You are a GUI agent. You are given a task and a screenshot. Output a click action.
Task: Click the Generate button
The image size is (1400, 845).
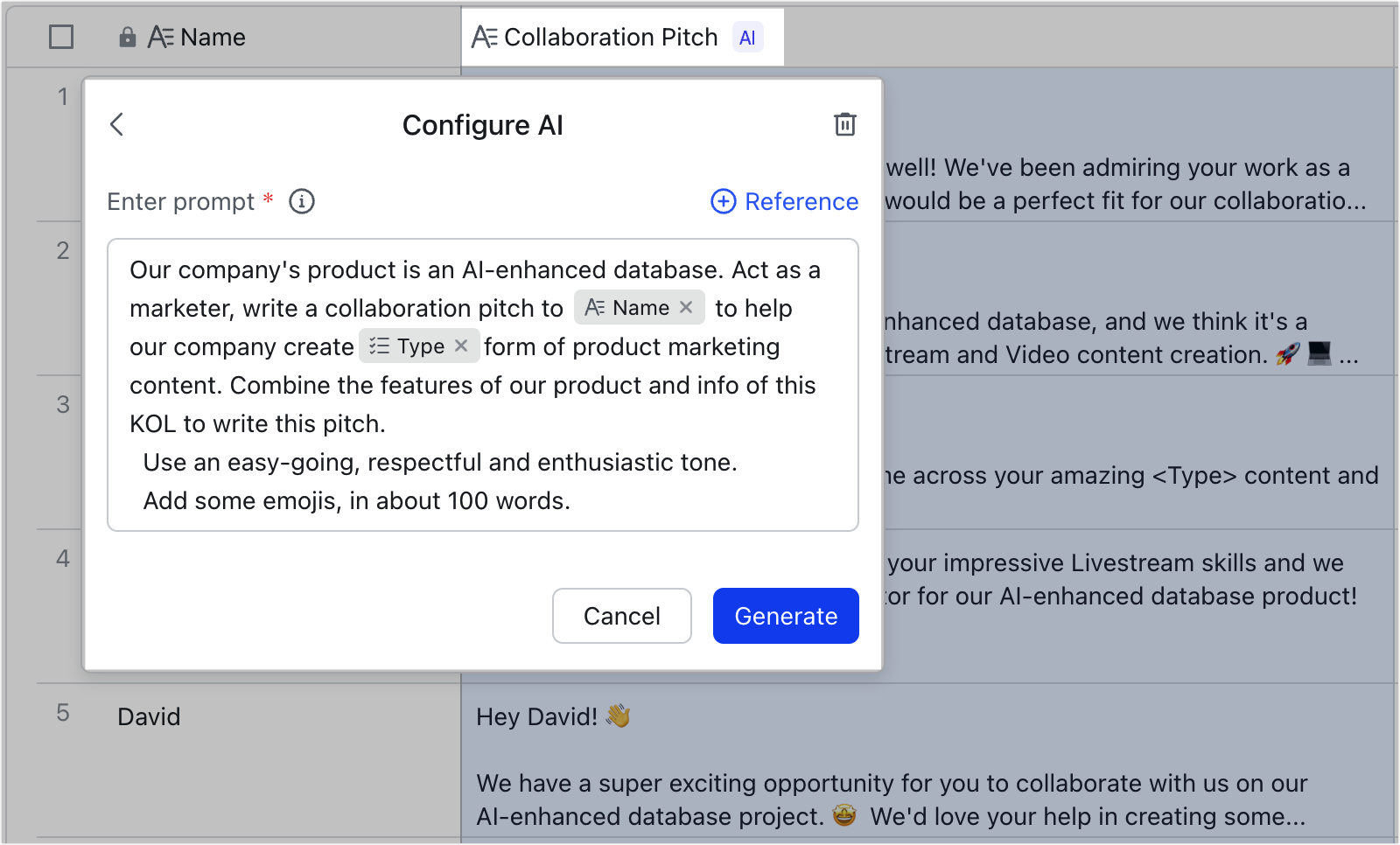coord(785,616)
